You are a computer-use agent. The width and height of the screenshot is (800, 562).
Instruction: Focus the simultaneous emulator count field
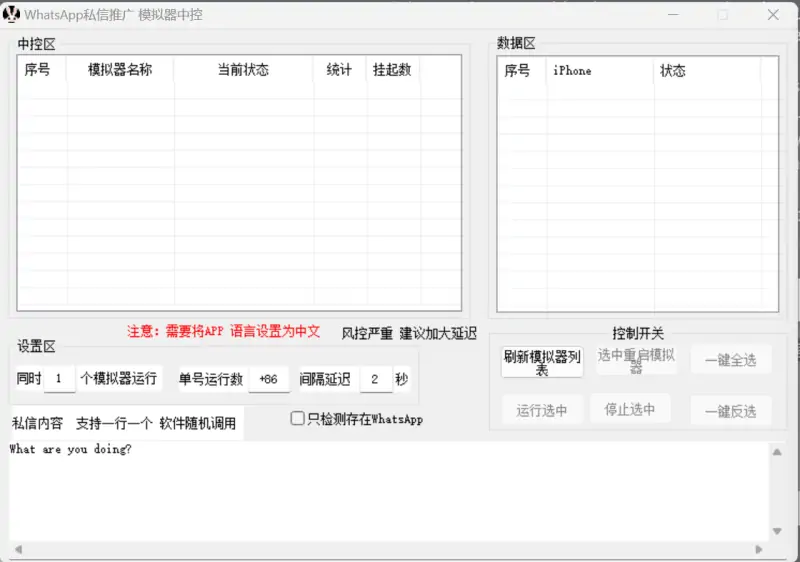(59, 379)
